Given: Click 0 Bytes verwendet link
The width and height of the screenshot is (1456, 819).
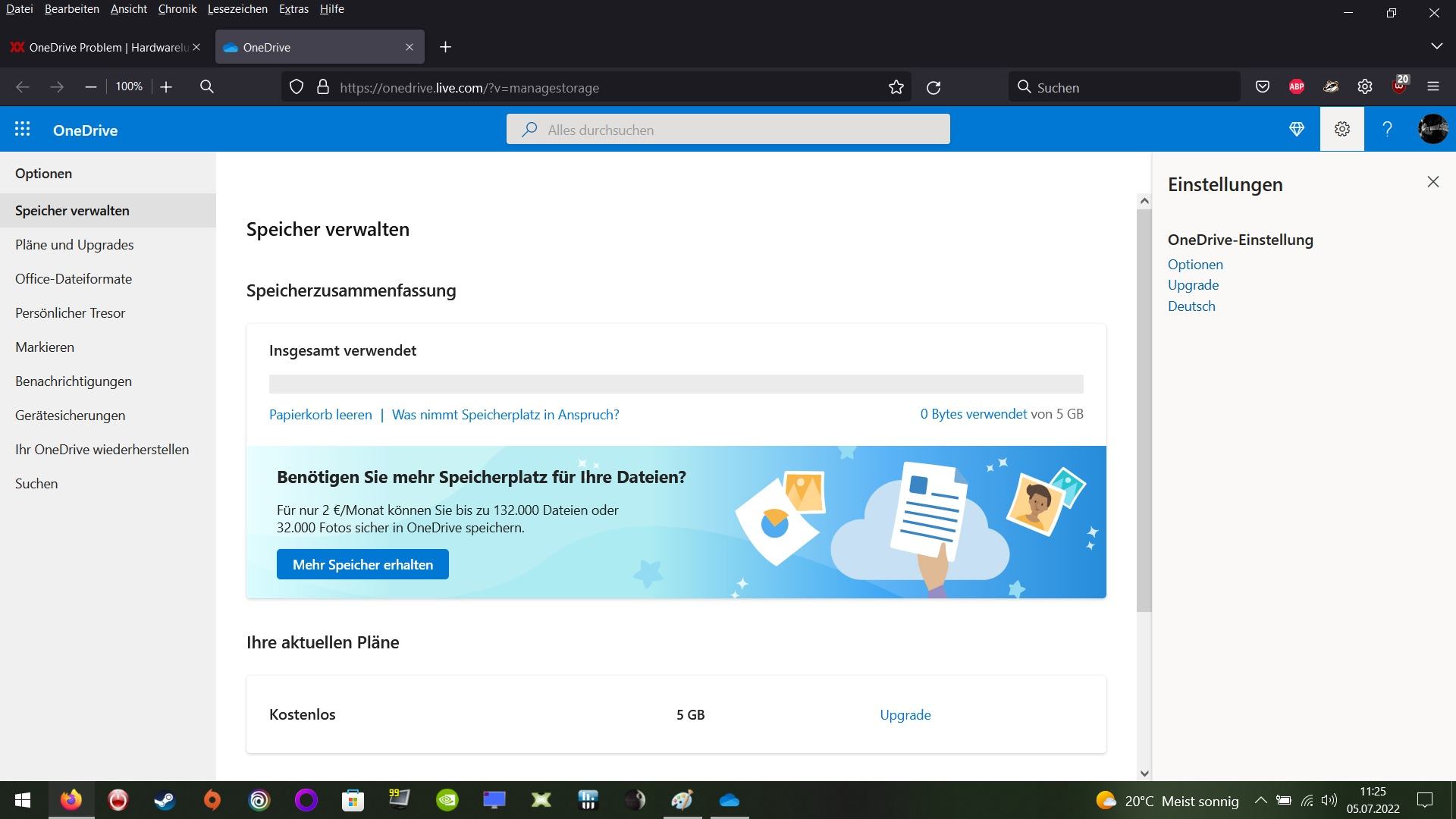Looking at the screenshot, I should (x=974, y=414).
